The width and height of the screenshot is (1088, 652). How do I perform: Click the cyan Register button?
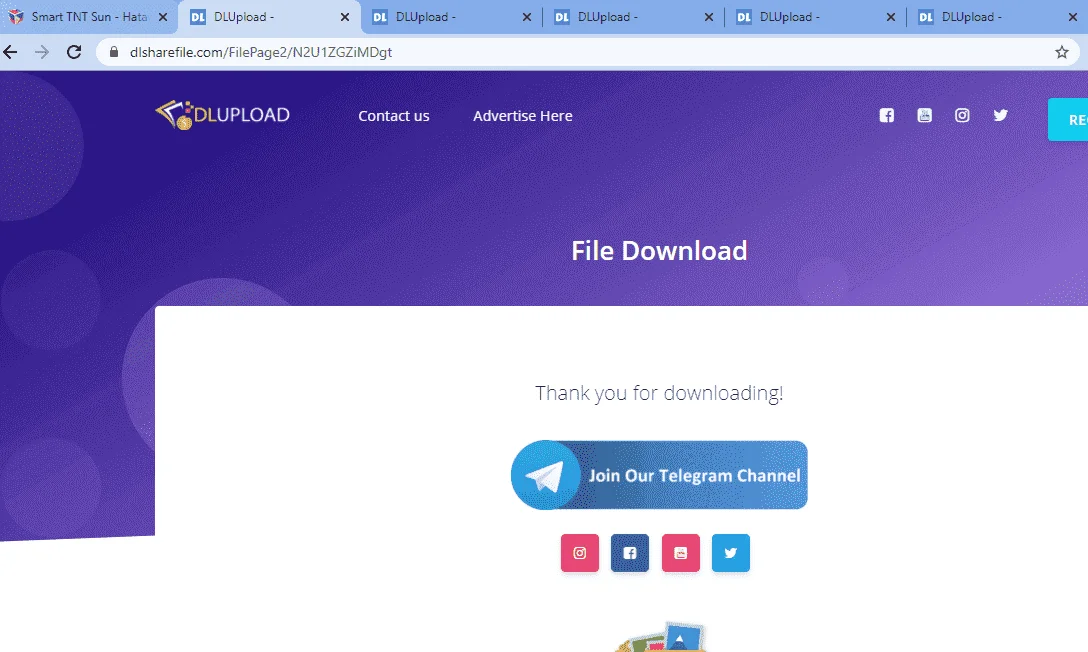click(x=1068, y=119)
